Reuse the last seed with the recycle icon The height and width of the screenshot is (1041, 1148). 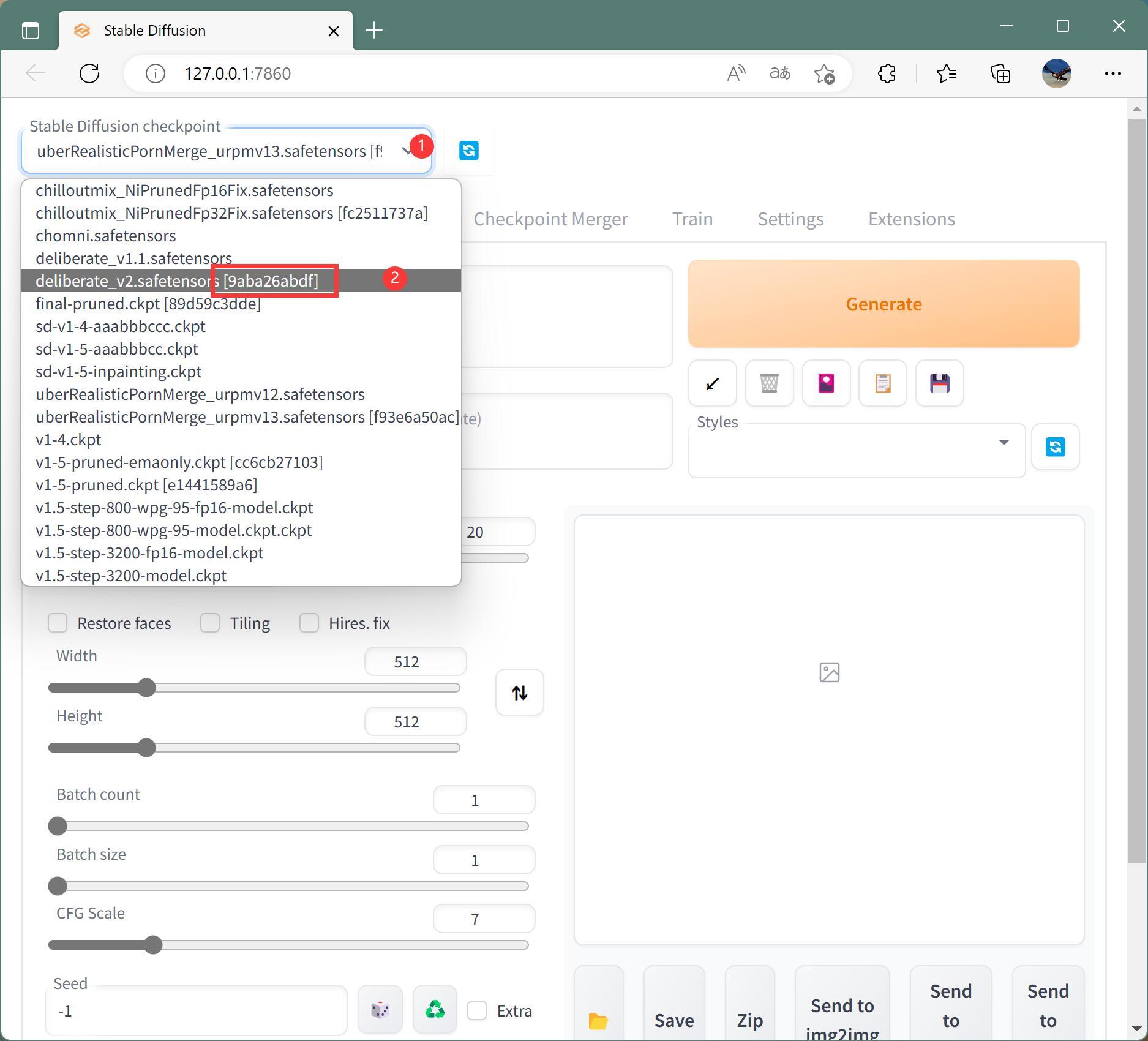tap(435, 1010)
